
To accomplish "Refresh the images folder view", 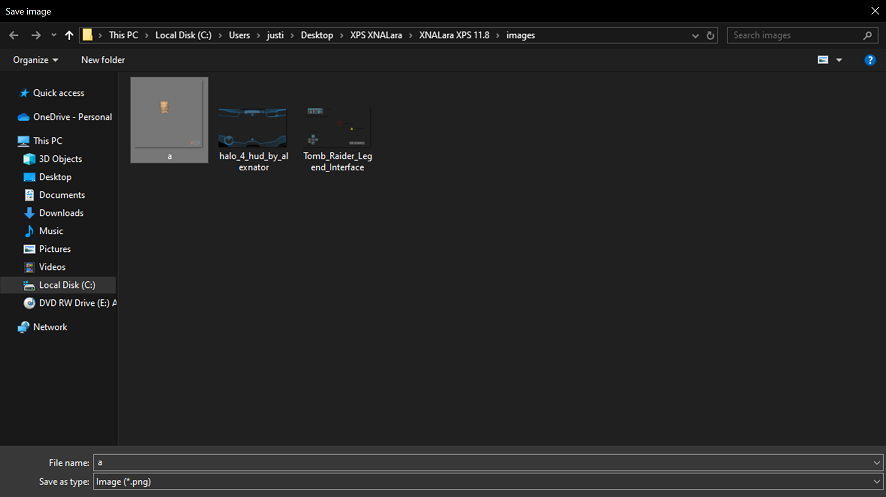I will tap(710, 36).
